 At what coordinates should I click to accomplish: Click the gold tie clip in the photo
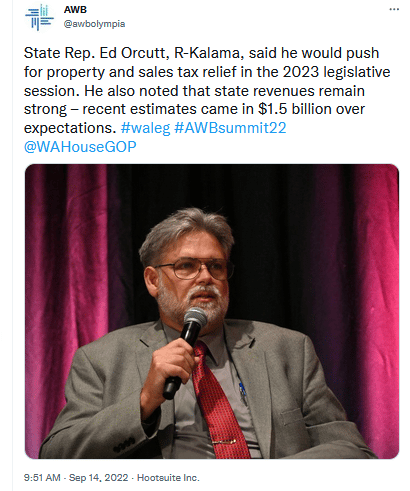tap(224, 442)
